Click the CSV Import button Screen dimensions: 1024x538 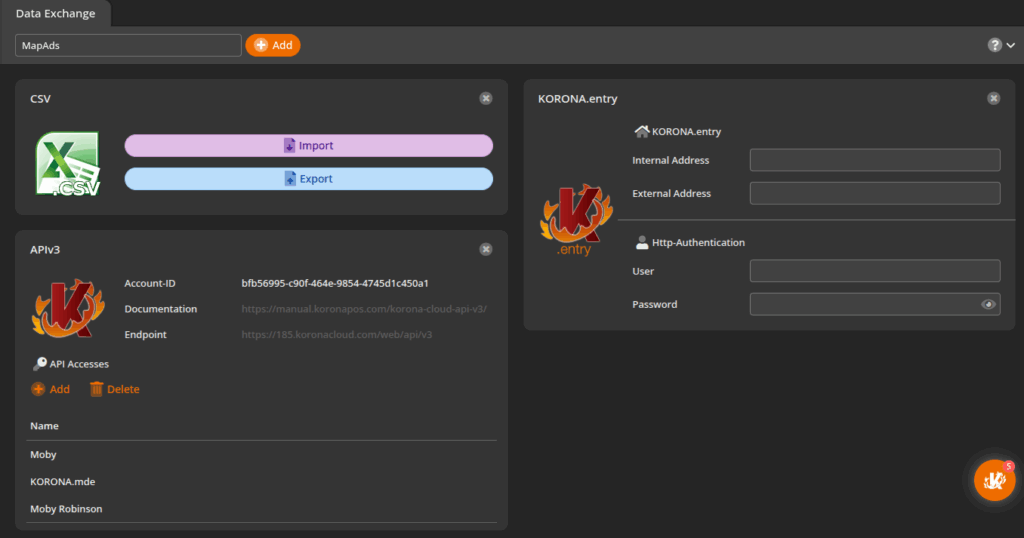pyautogui.click(x=308, y=146)
